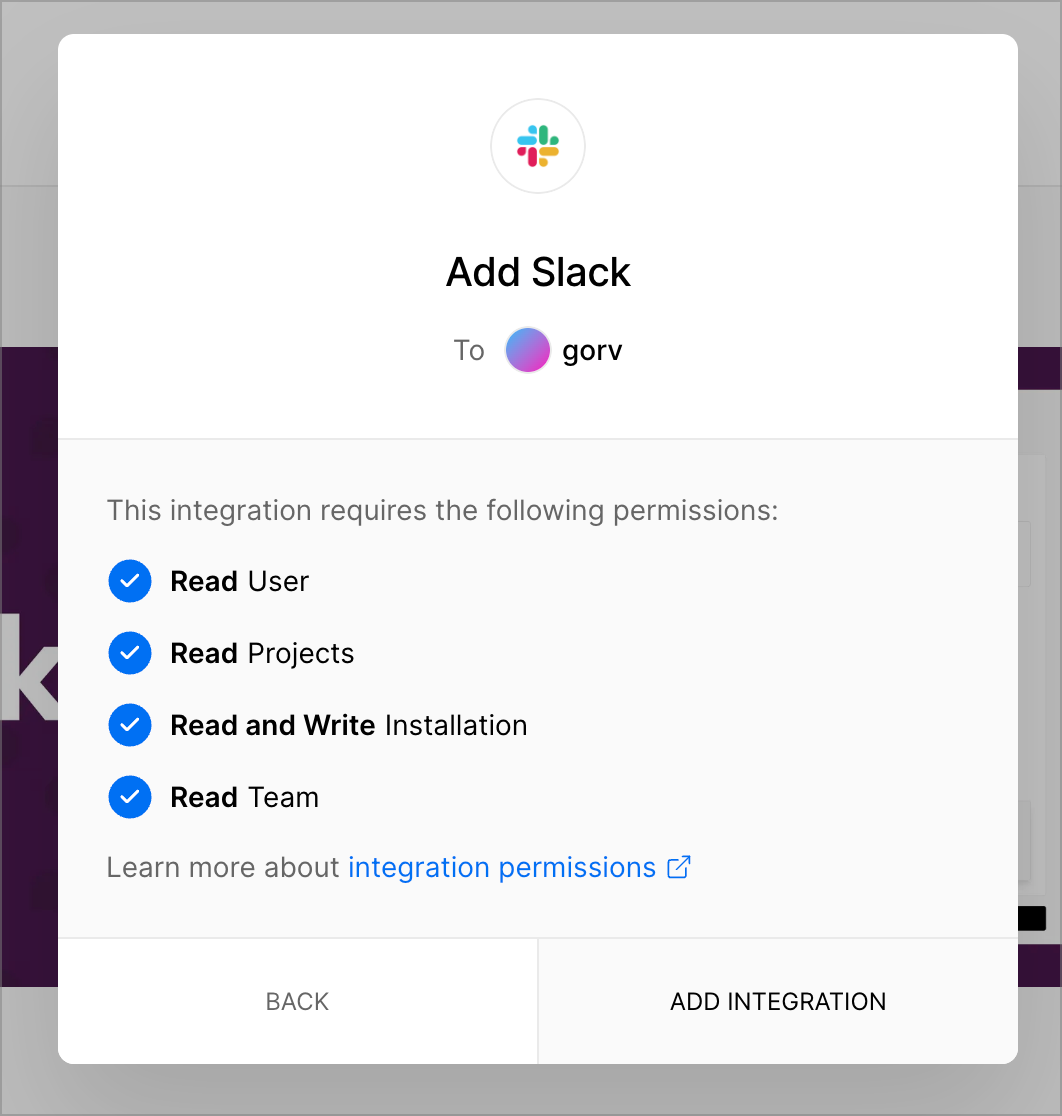Go back using the BACK button
Image resolution: width=1062 pixels, height=1116 pixels.
(298, 1001)
